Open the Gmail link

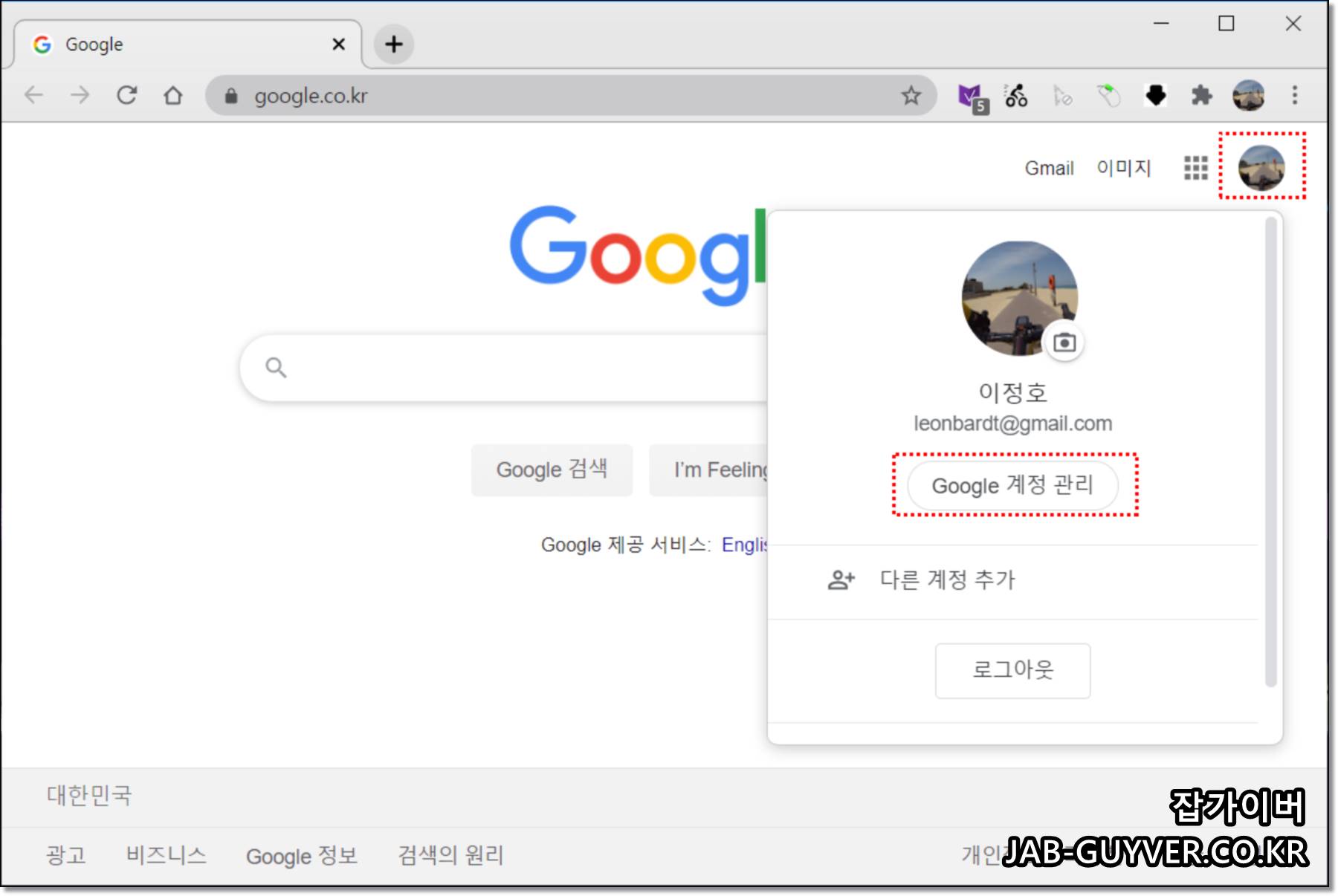(x=1049, y=168)
